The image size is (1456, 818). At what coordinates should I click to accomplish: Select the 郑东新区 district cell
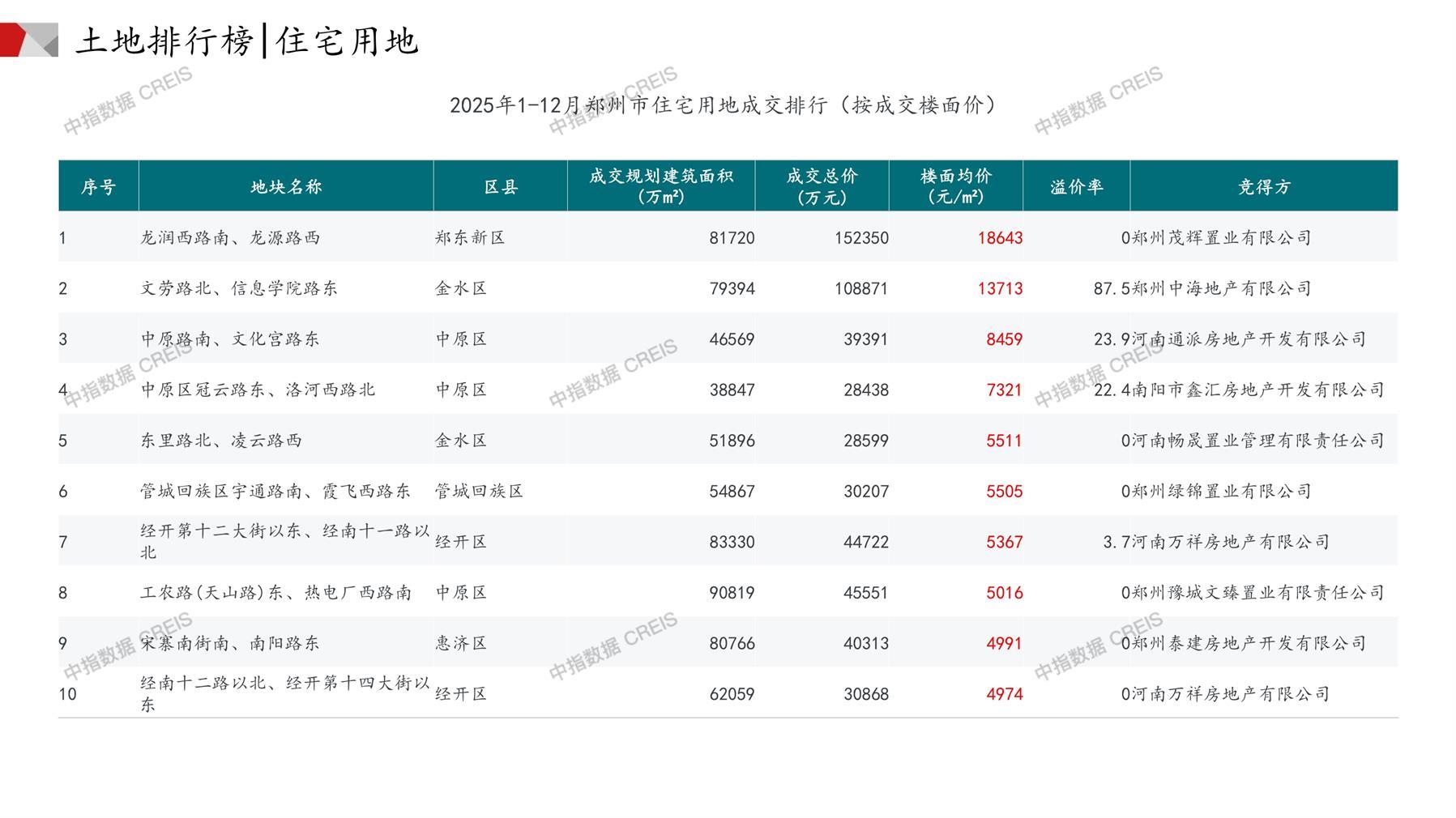tap(470, 238)
